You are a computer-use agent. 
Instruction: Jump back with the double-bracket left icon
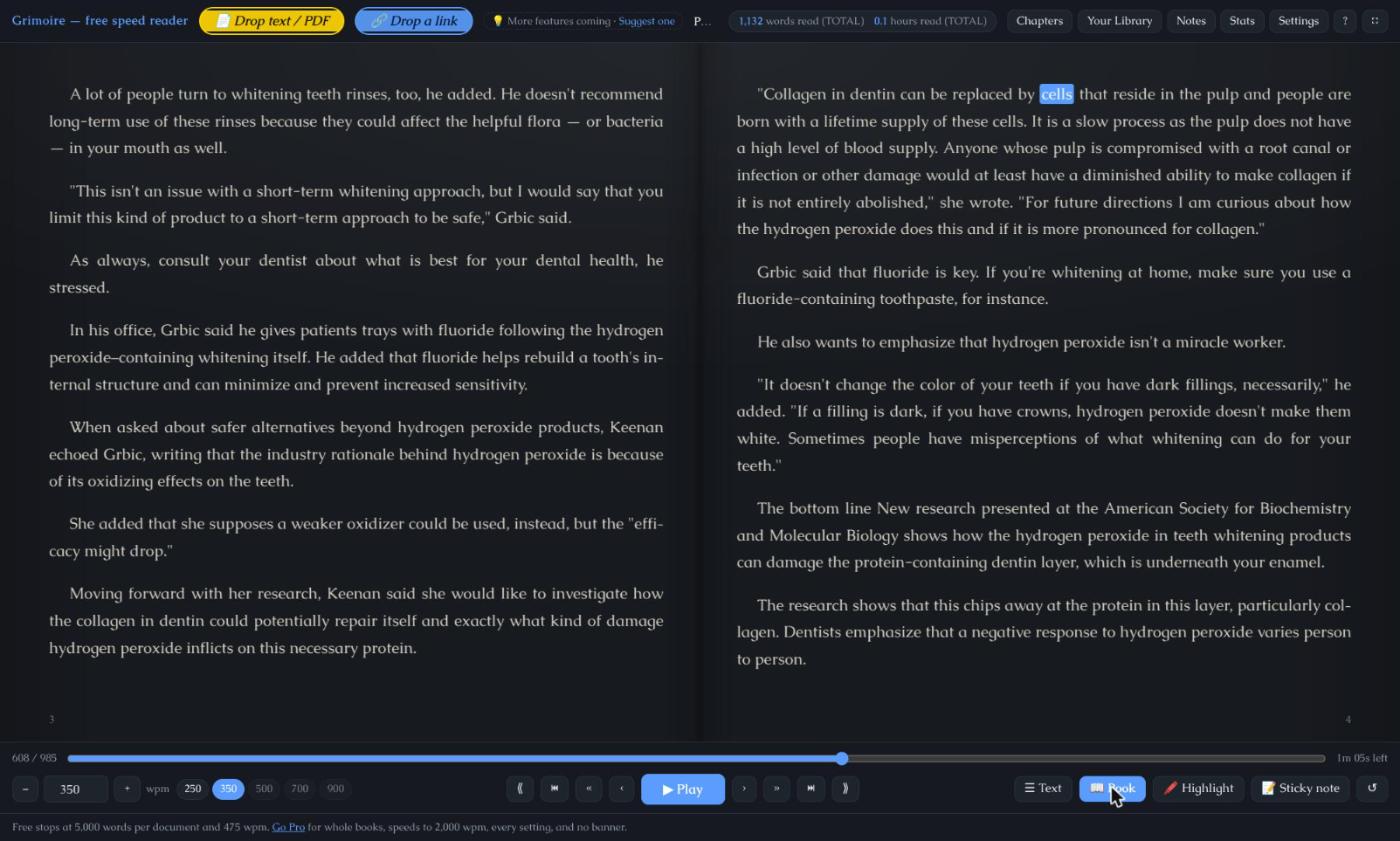(520, 788)
